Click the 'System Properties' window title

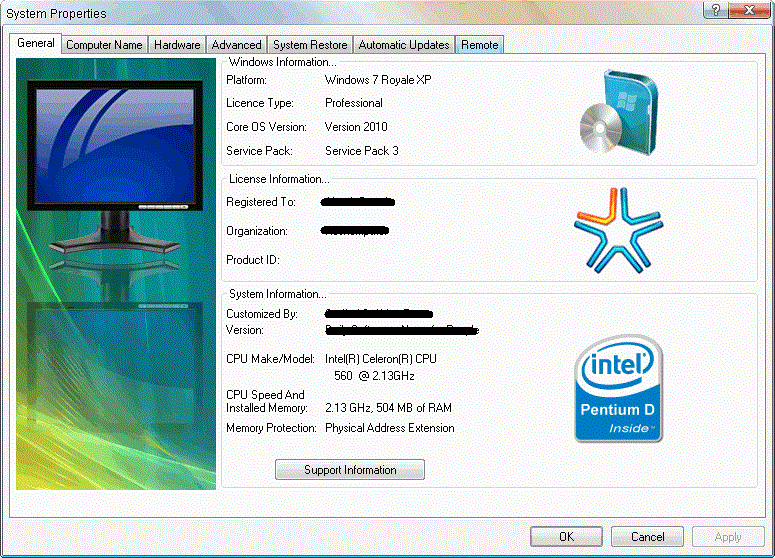point(56,13)
